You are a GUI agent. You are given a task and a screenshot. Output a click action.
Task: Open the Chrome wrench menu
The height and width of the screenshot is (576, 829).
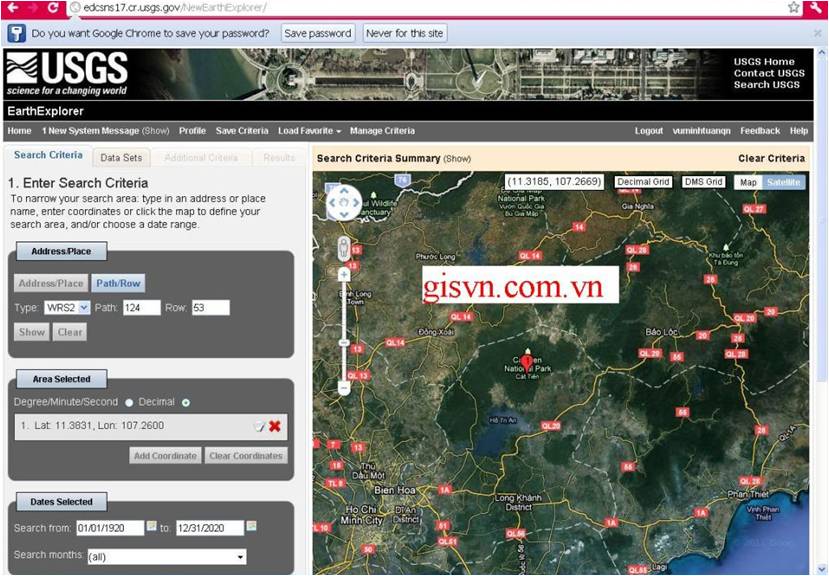(815, 7)
